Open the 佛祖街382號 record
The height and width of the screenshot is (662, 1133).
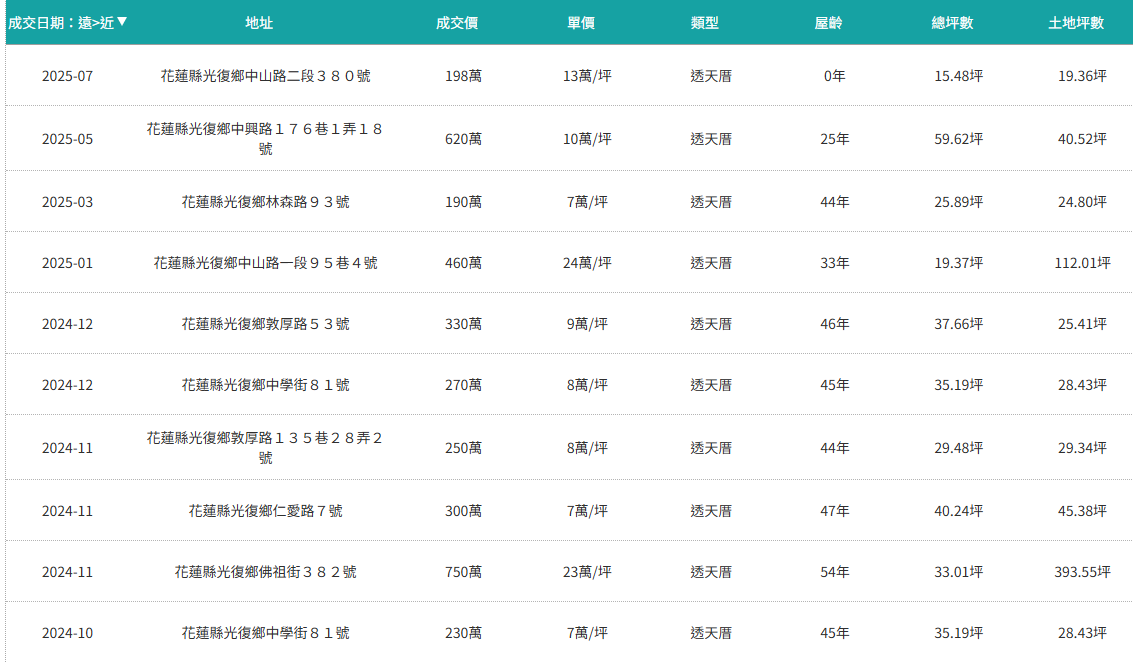click(x=265, y=572)
